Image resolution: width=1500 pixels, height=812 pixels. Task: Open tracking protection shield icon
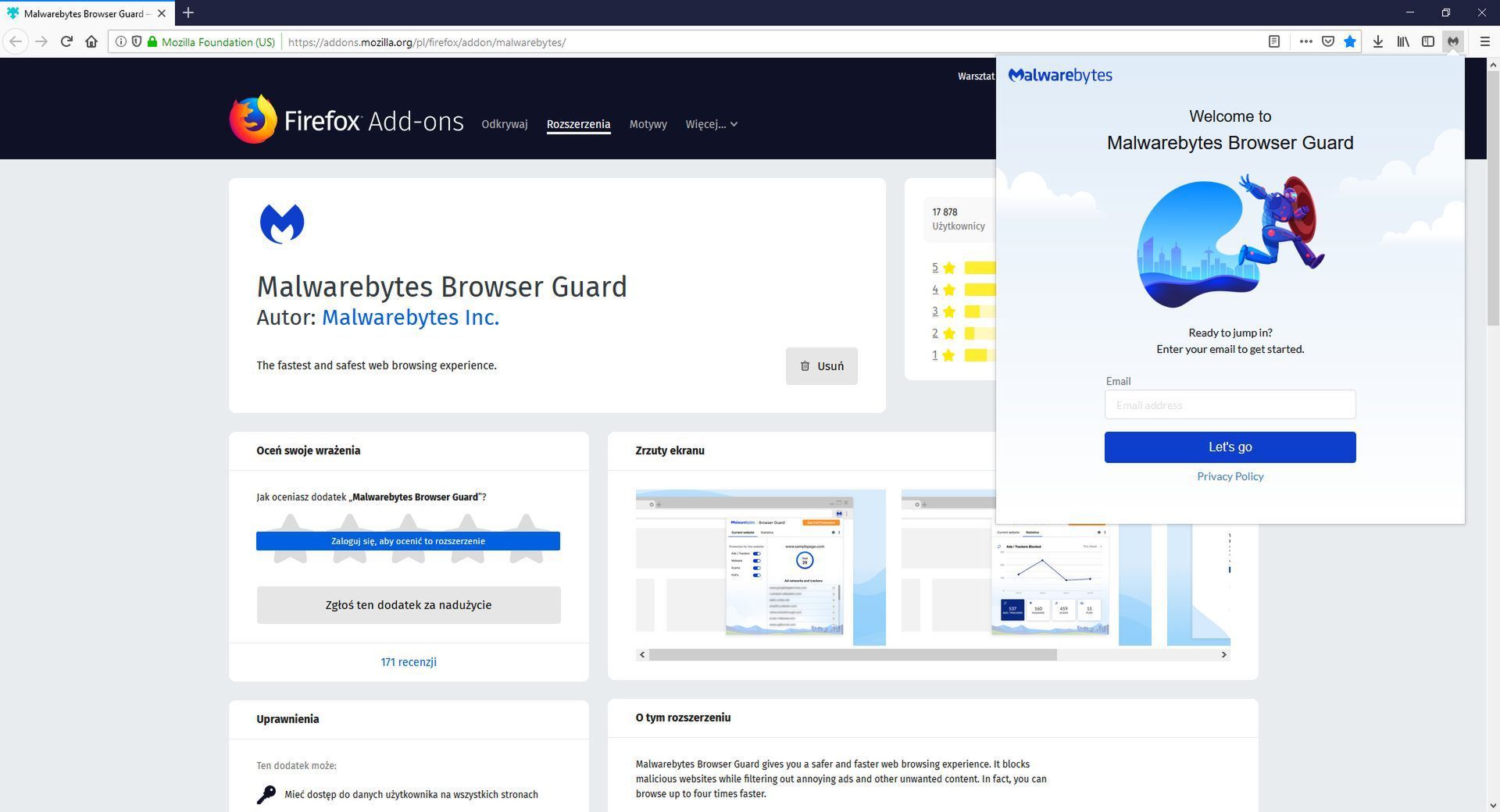click(x=136, y=42)
